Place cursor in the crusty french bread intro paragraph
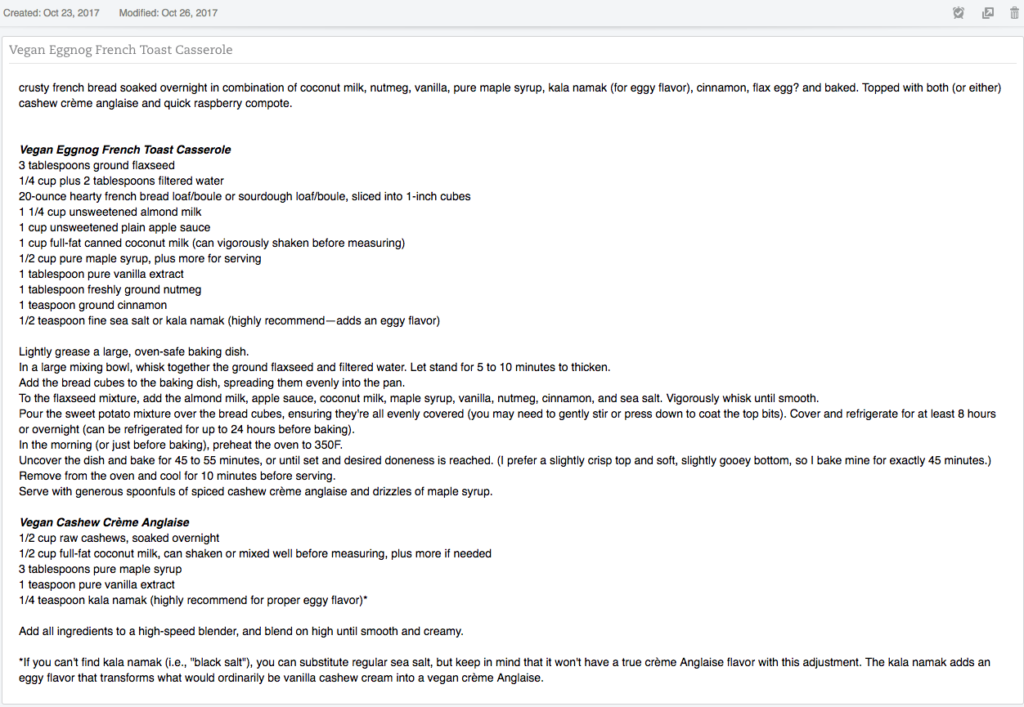 tap(400, 88)
